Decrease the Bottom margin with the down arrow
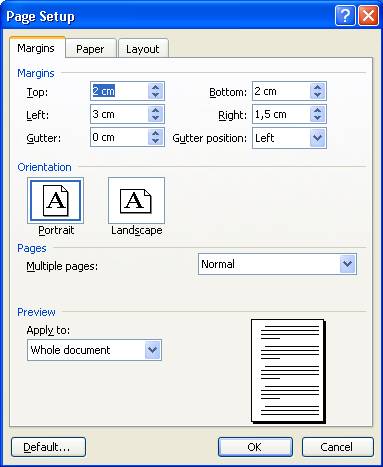 click(317, 95)
